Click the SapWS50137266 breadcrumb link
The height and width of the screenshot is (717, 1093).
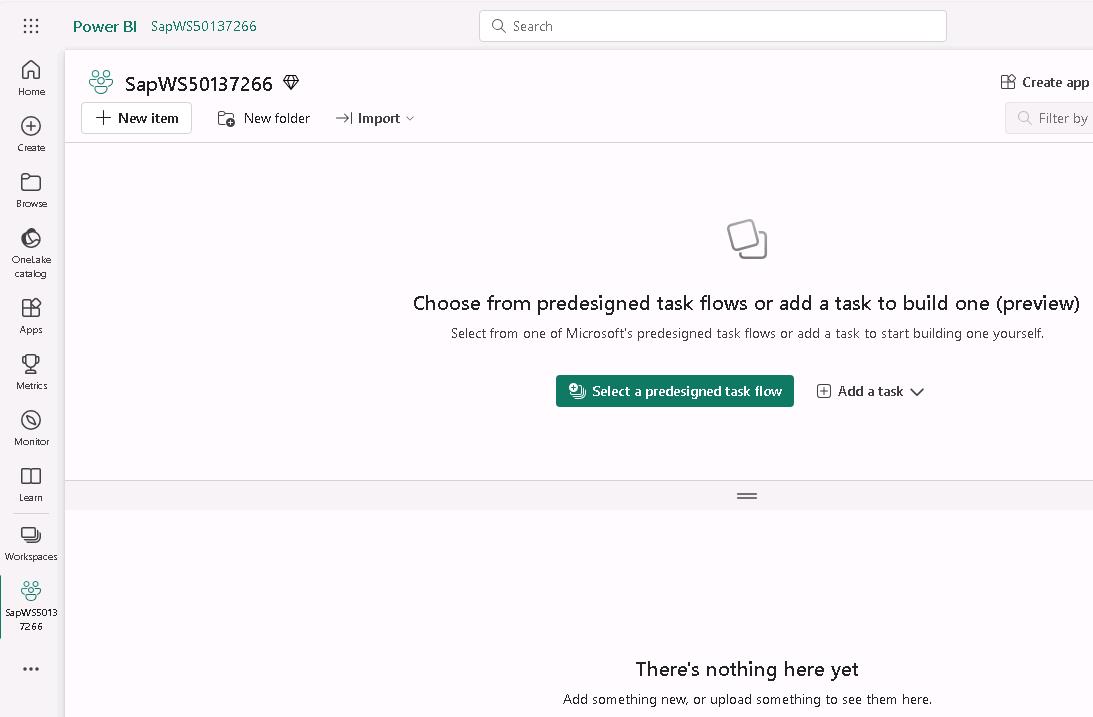pyautogui.click(x=204, y=26)
